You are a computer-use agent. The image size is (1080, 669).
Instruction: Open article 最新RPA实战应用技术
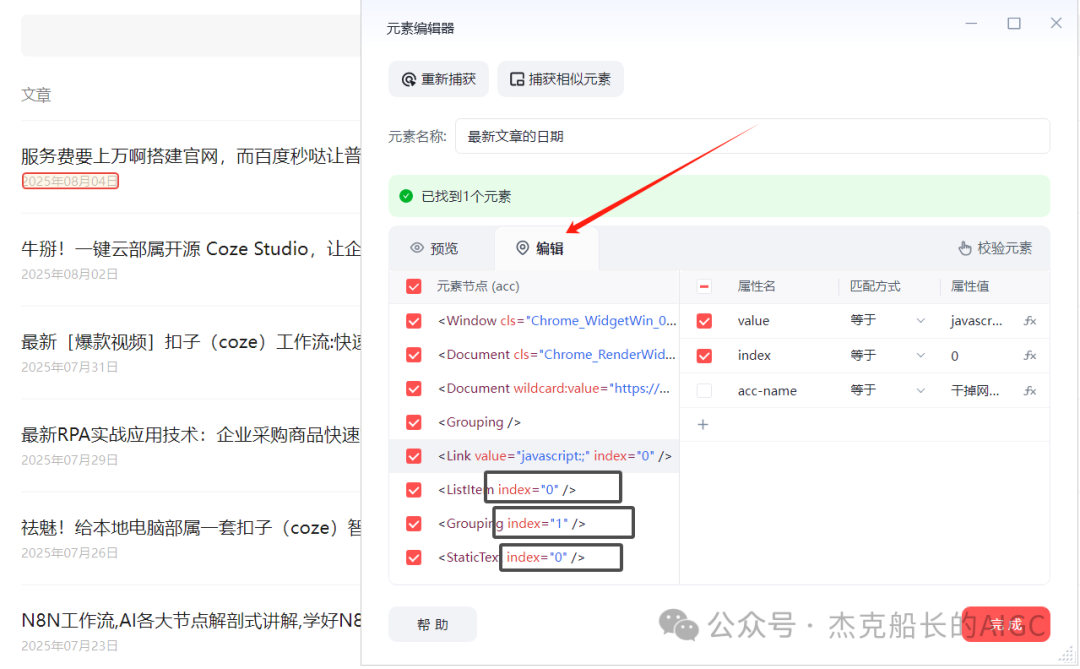pos(191,435)
